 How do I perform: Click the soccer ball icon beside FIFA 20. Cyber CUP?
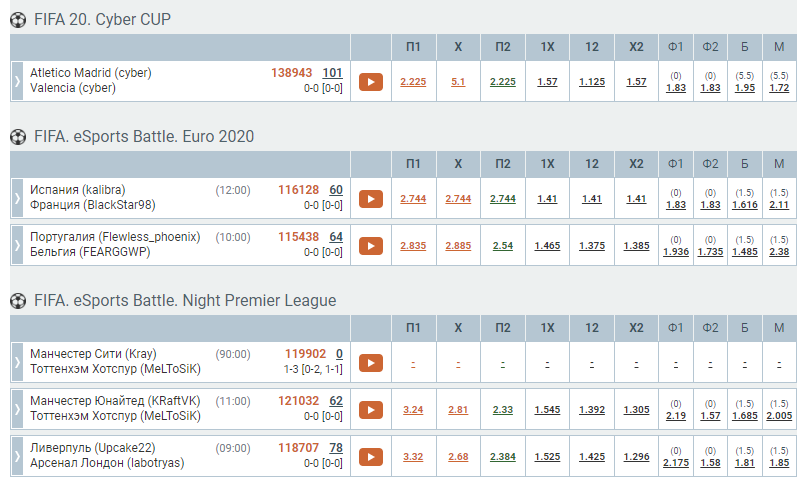point(17,20)
